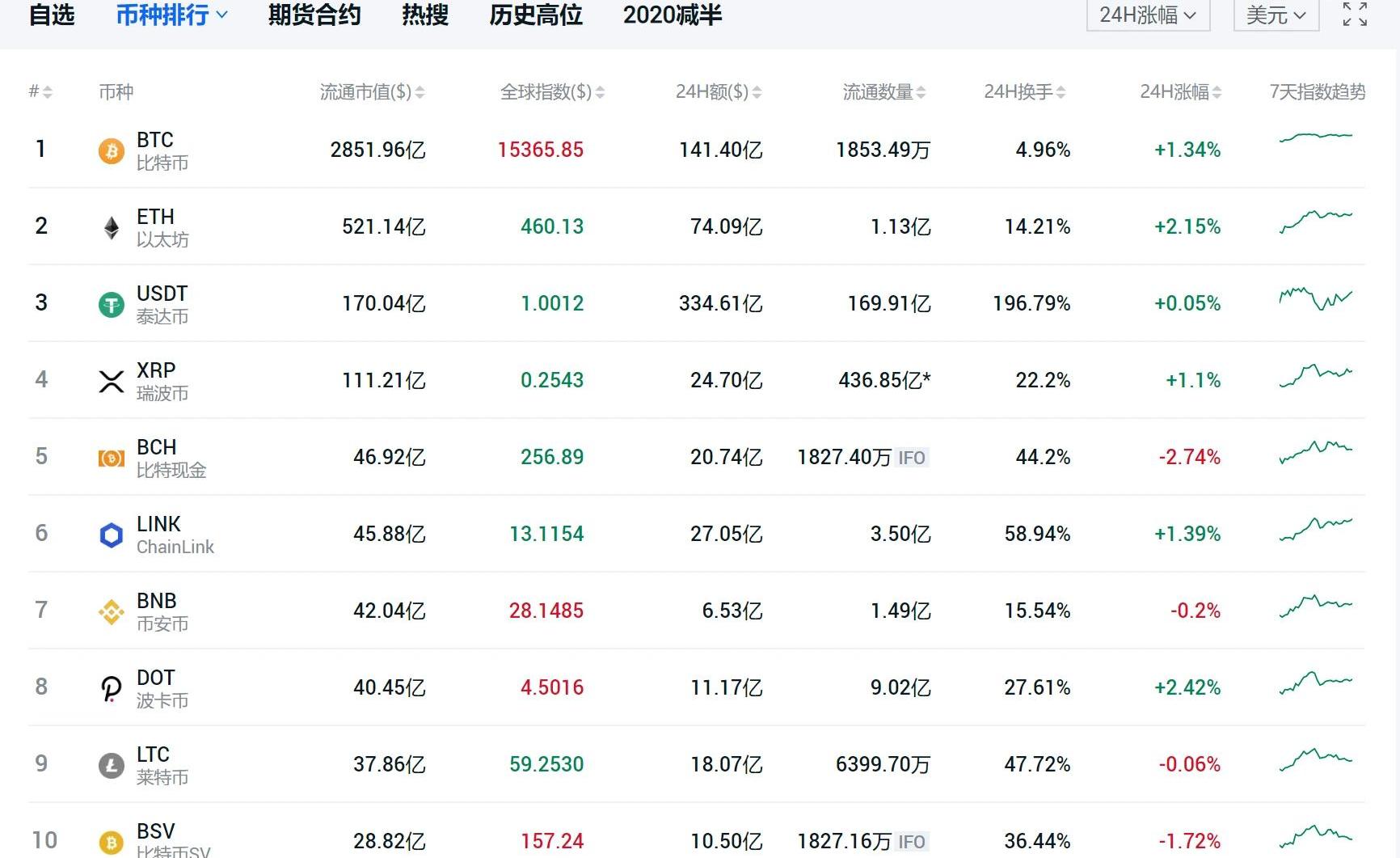The width and height of the screenshot is (1400, 858).
Task: Open the BTC 比特币 coin link
Action: (x=162, y=150)
